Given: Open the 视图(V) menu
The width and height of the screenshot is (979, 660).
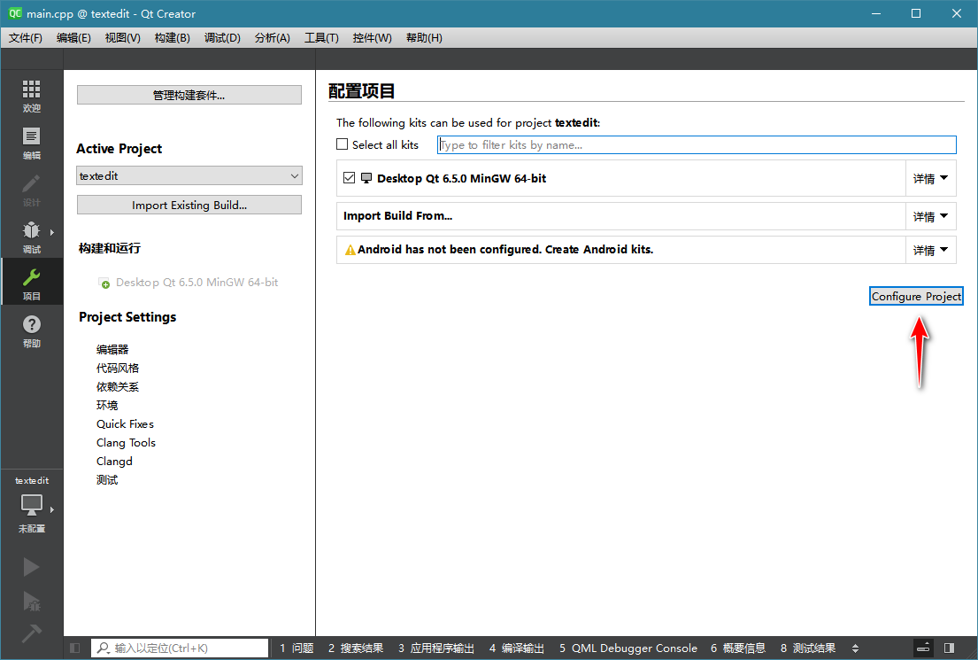Looking at the screenshot, I should pos(122,38).
